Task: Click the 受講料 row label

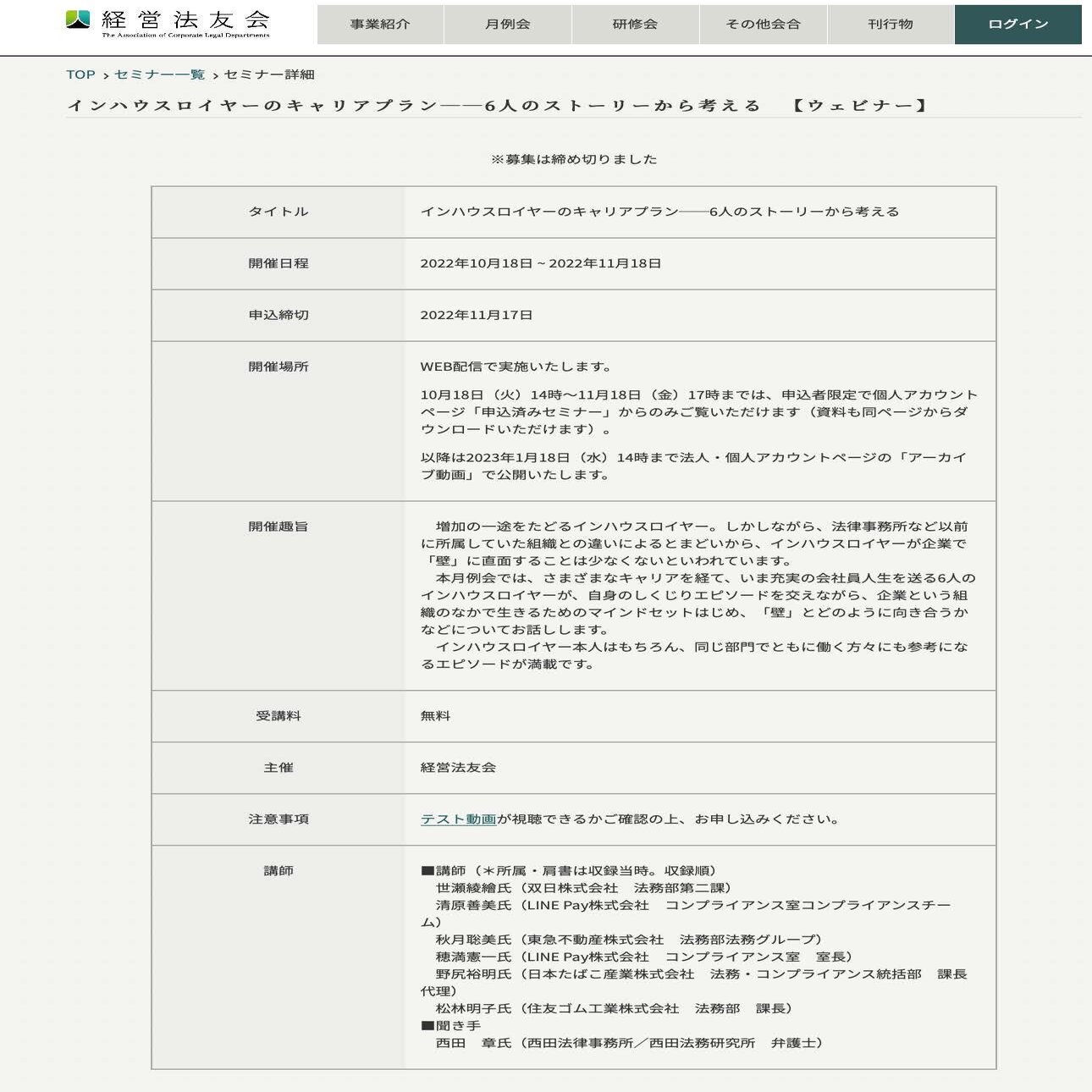Action: point(279,716)
